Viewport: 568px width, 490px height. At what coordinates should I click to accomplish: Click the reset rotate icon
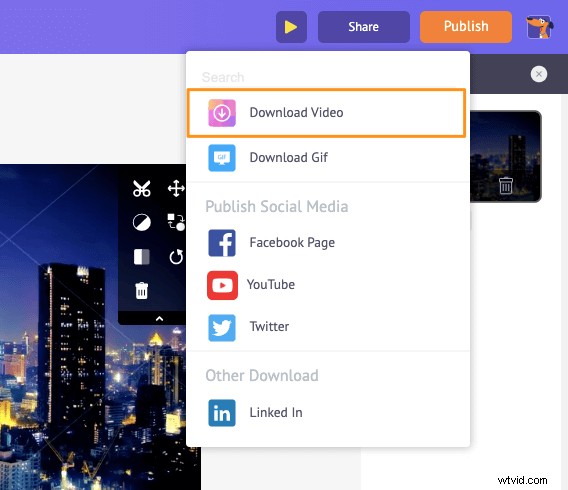point(176,256)
